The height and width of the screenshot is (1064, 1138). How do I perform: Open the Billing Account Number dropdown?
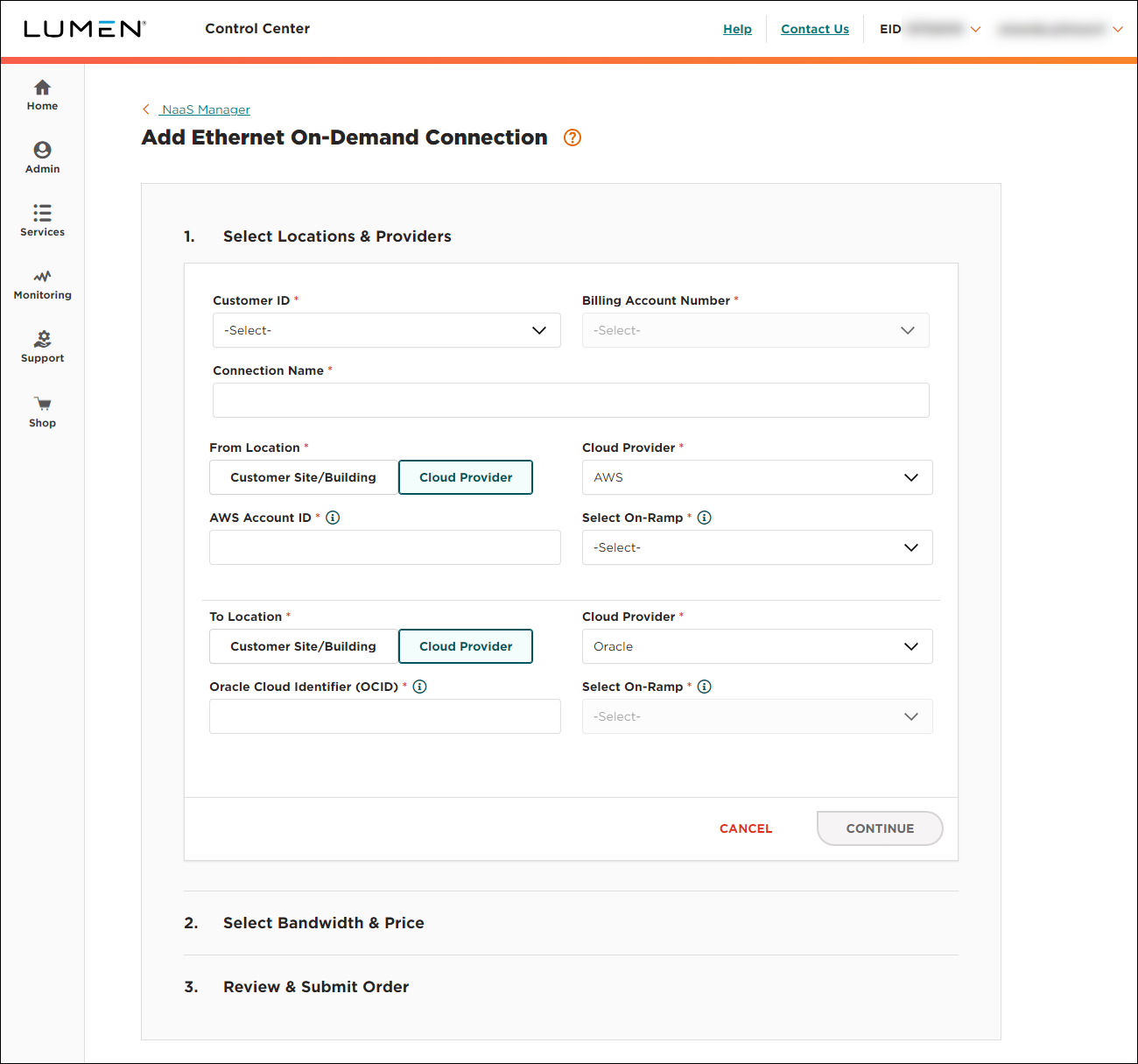point(755,330)
